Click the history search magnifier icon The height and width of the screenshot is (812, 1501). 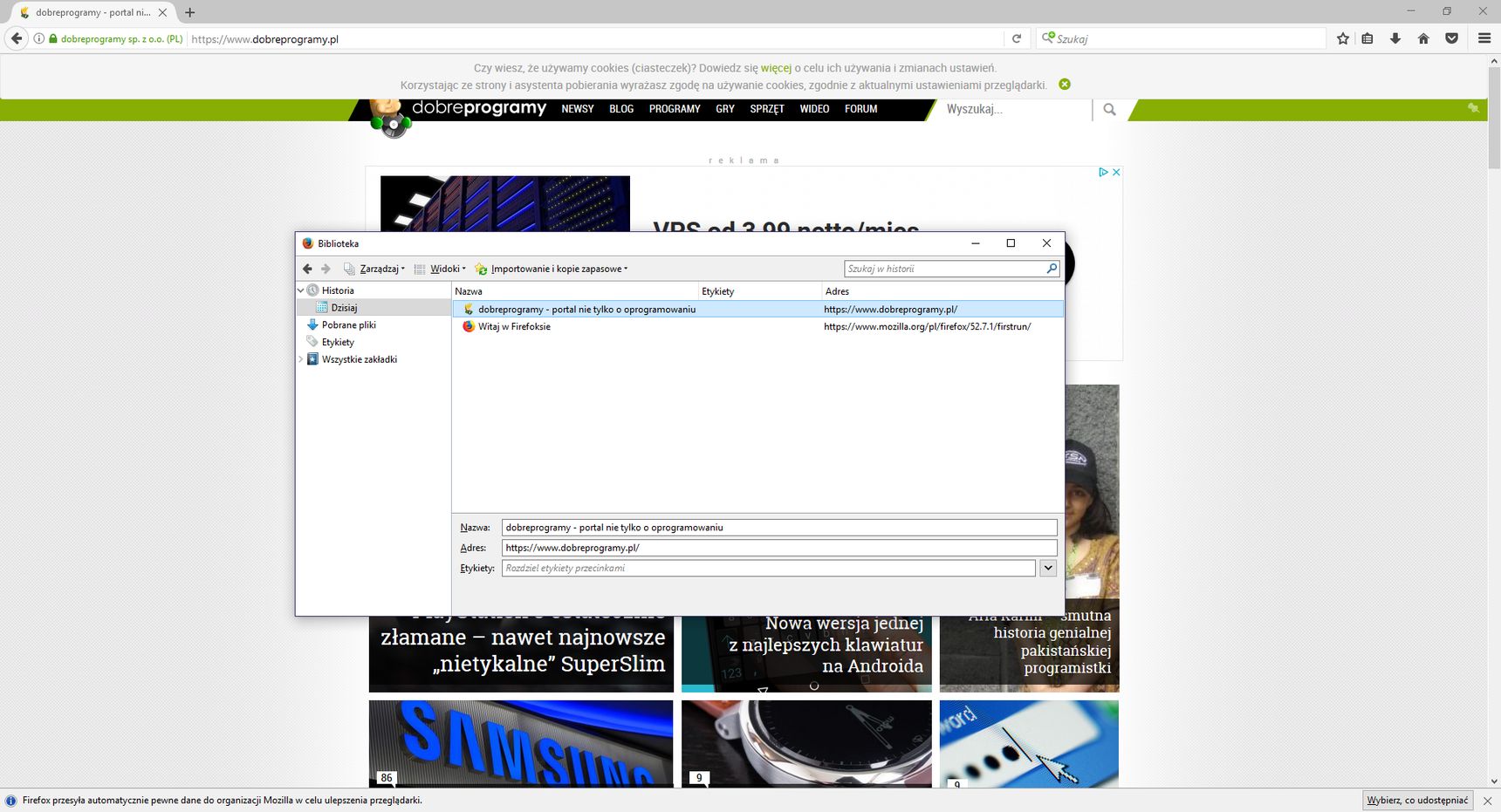pyautogui.click(x=1052, y=269)
